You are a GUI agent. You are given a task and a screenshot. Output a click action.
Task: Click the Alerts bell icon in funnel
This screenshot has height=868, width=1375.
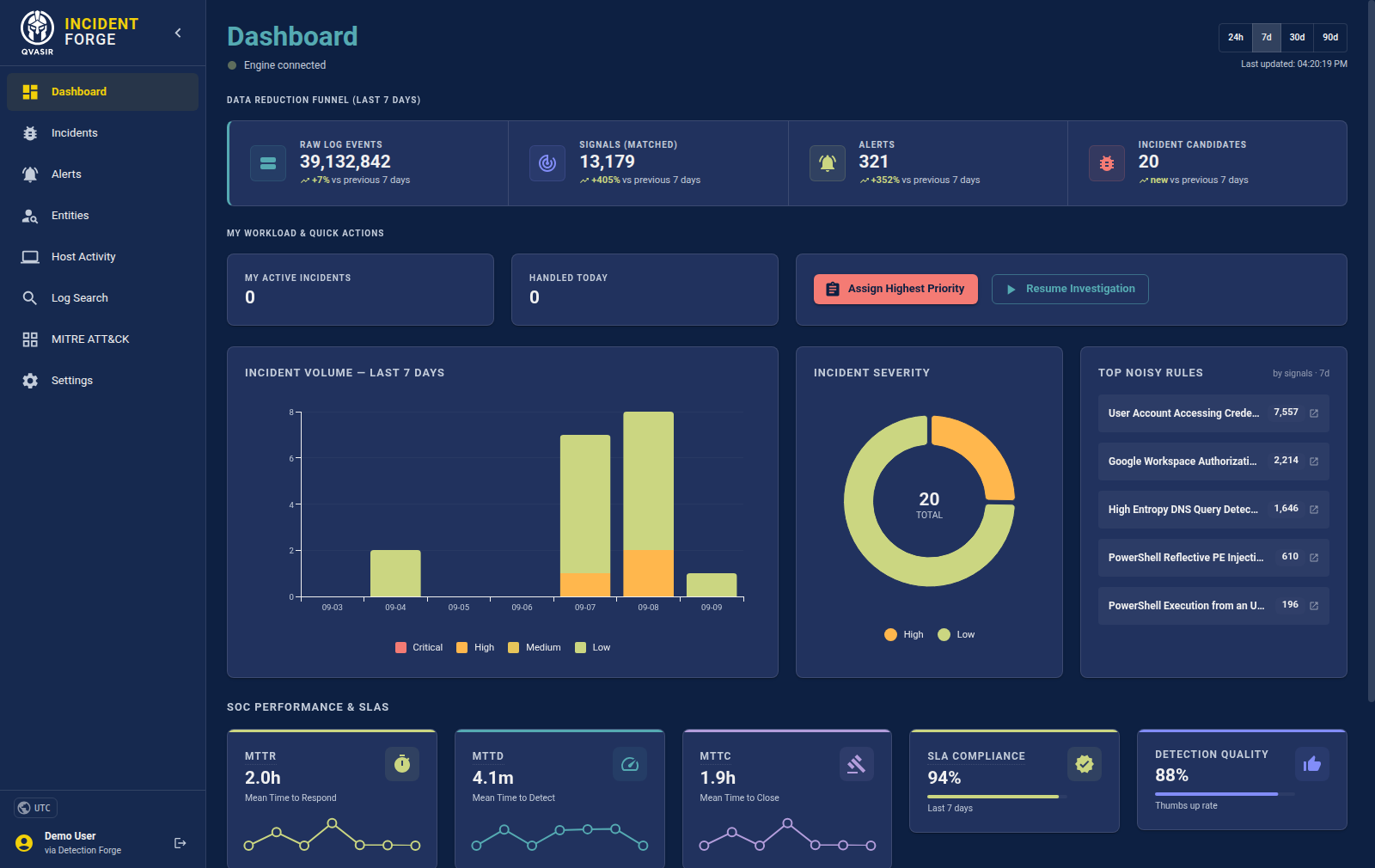click(828, 163)
